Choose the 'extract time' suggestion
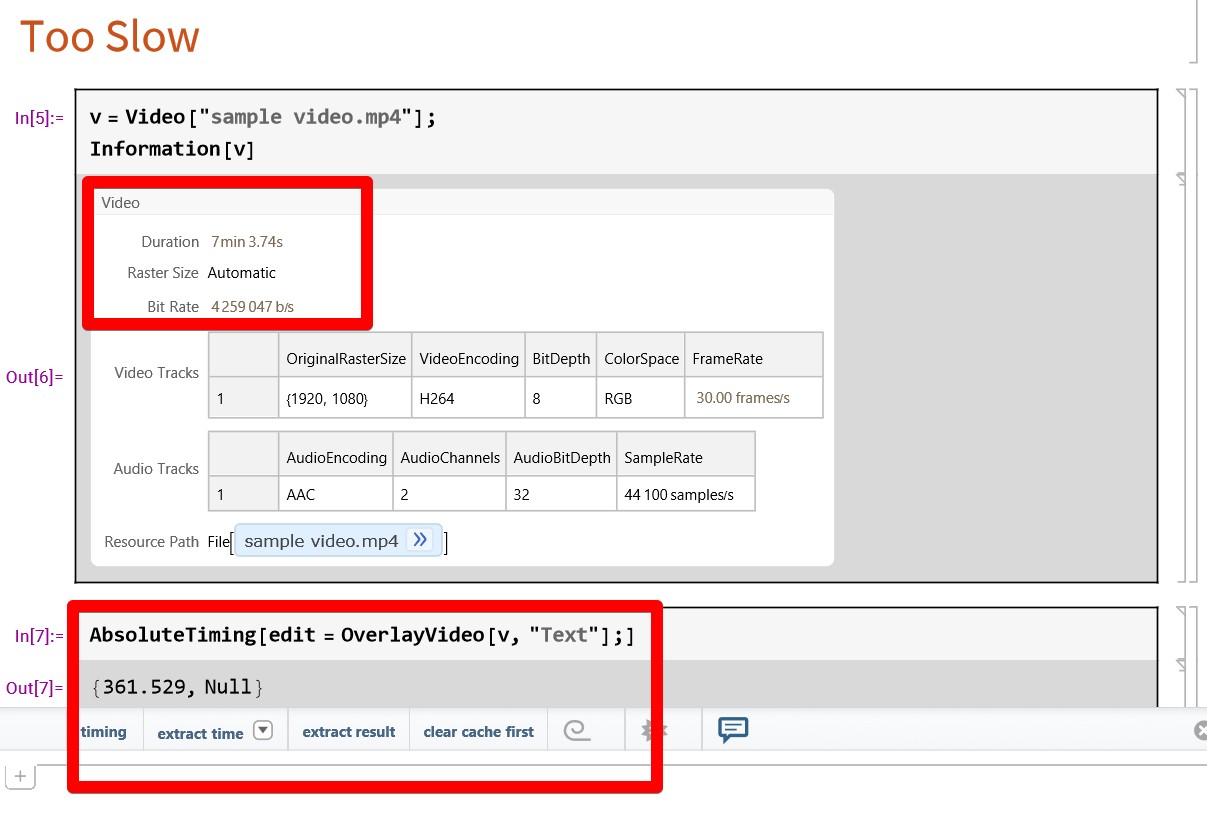This screenshot has width=1207, height=823. tap(200, 733)
